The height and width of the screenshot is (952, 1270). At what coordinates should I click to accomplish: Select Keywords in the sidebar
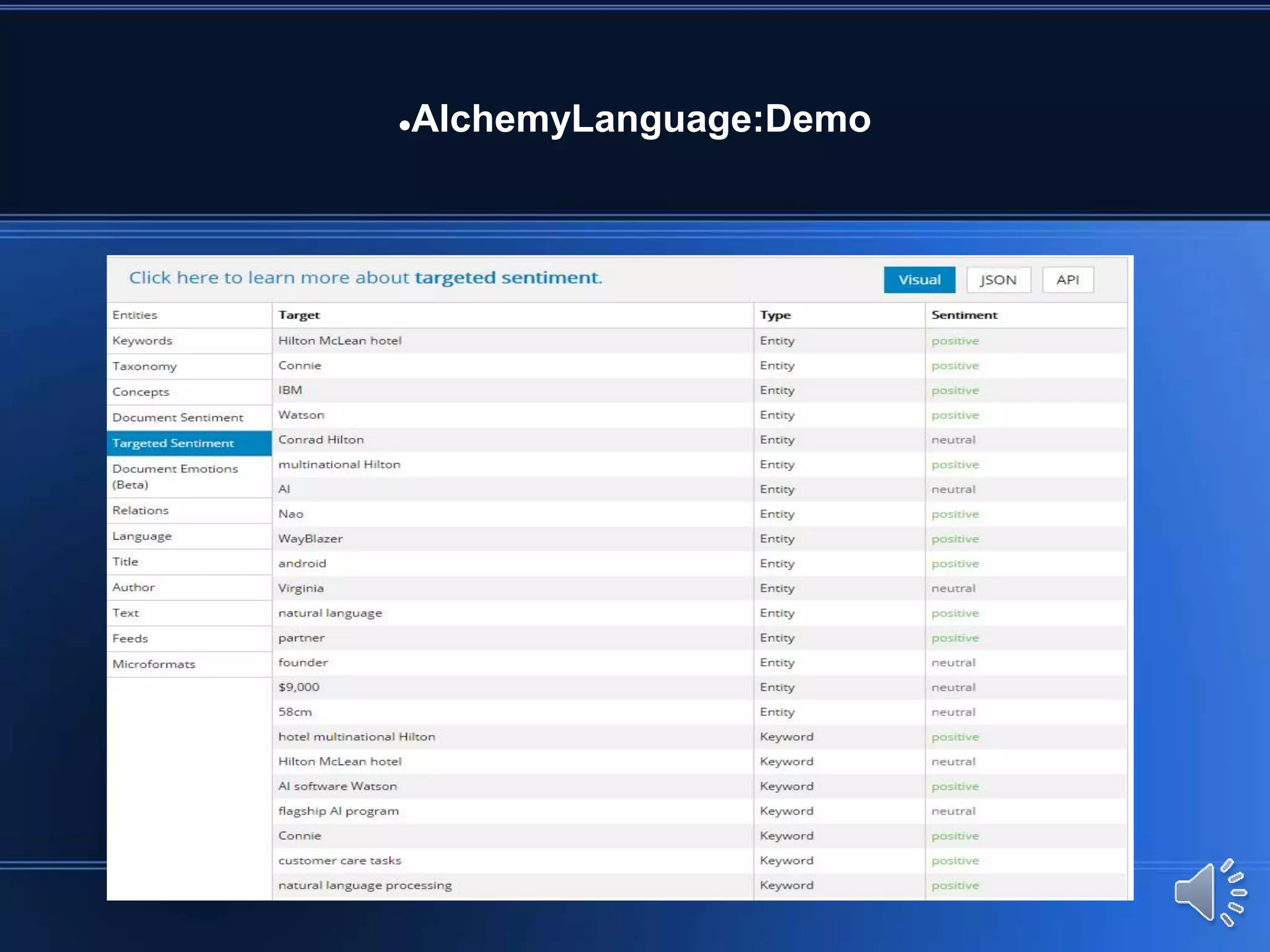click(143, 340)
